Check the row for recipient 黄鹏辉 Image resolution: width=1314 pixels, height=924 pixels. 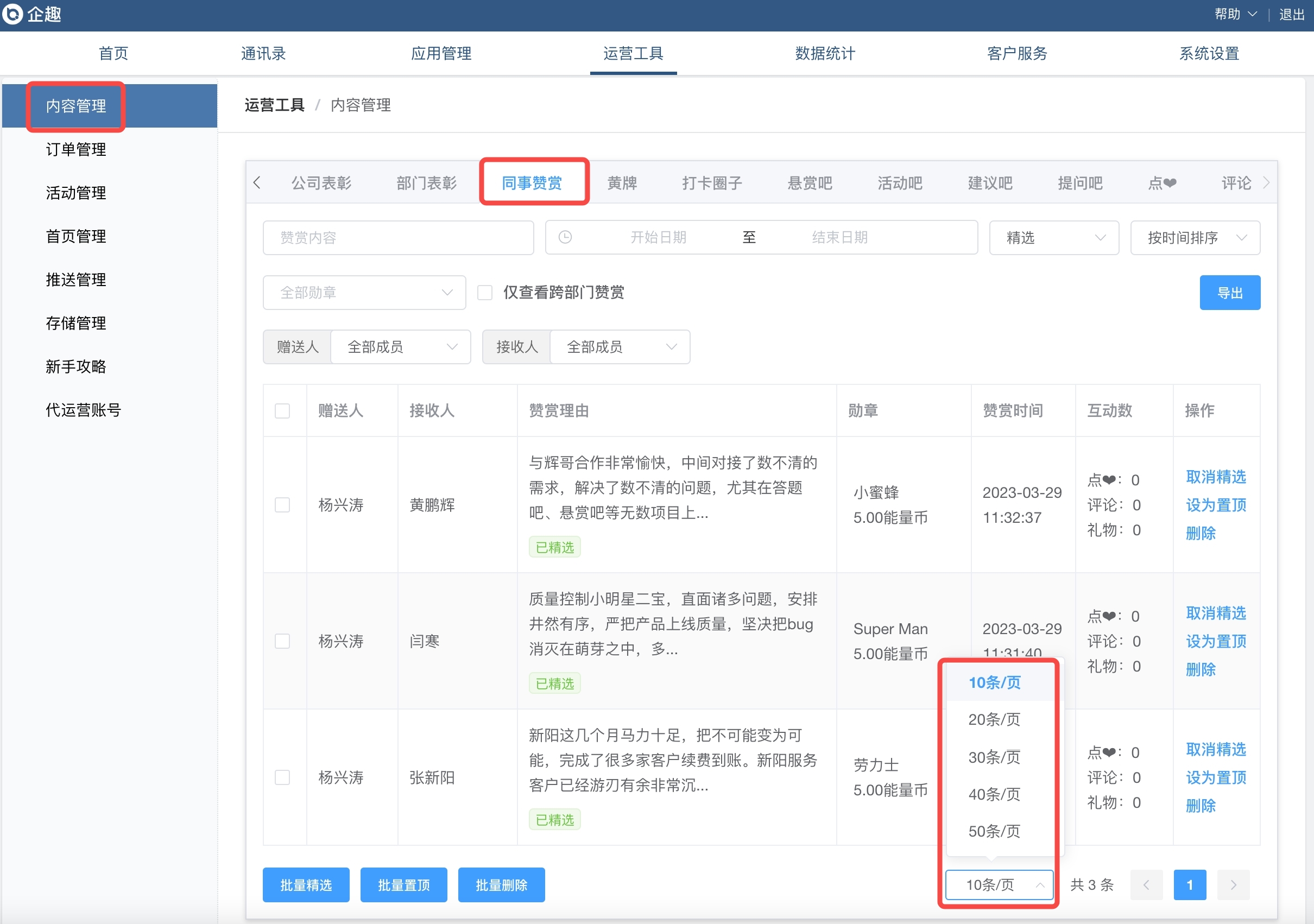282,505
